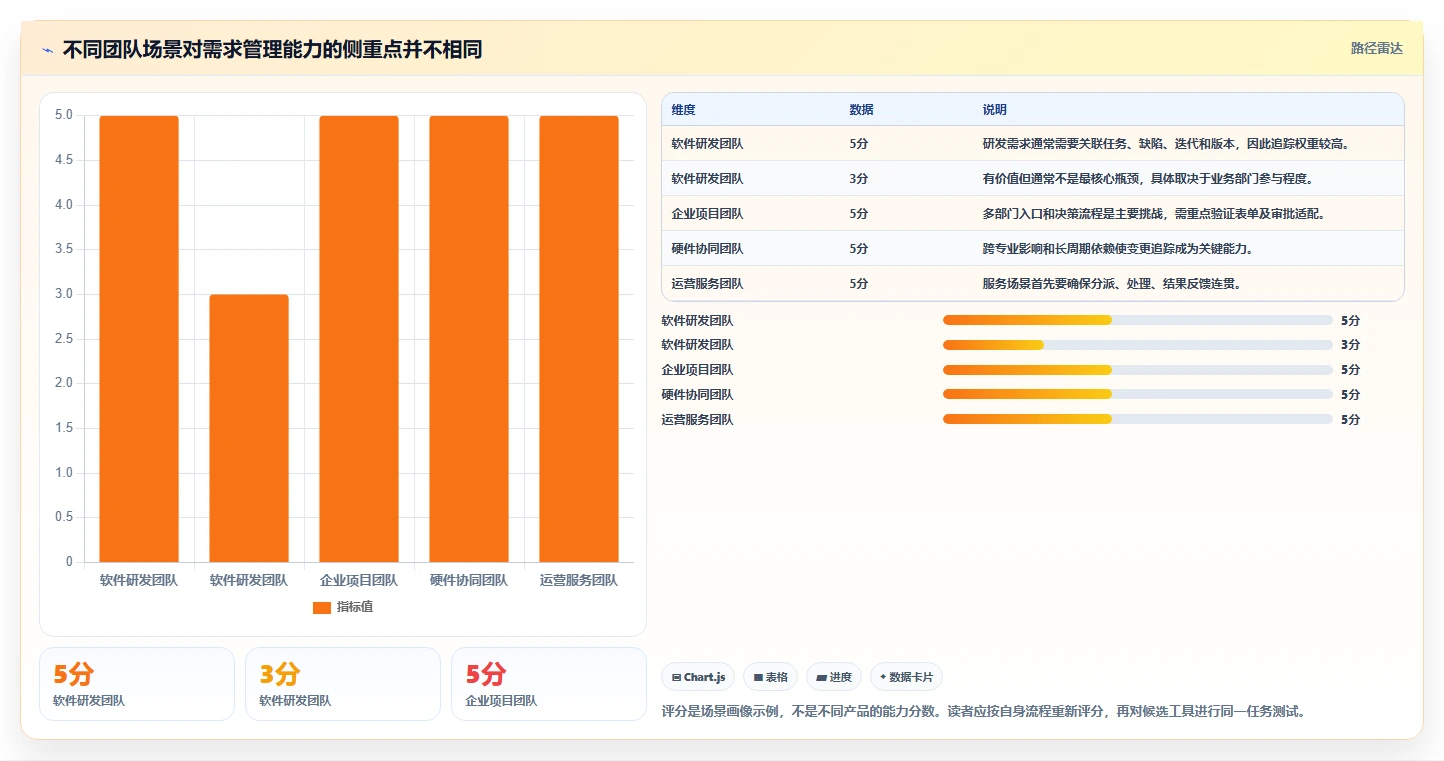The width and height of the screenshot is (1444, 761).
Task: Click the 维度 column header
Action: (684, 110)
